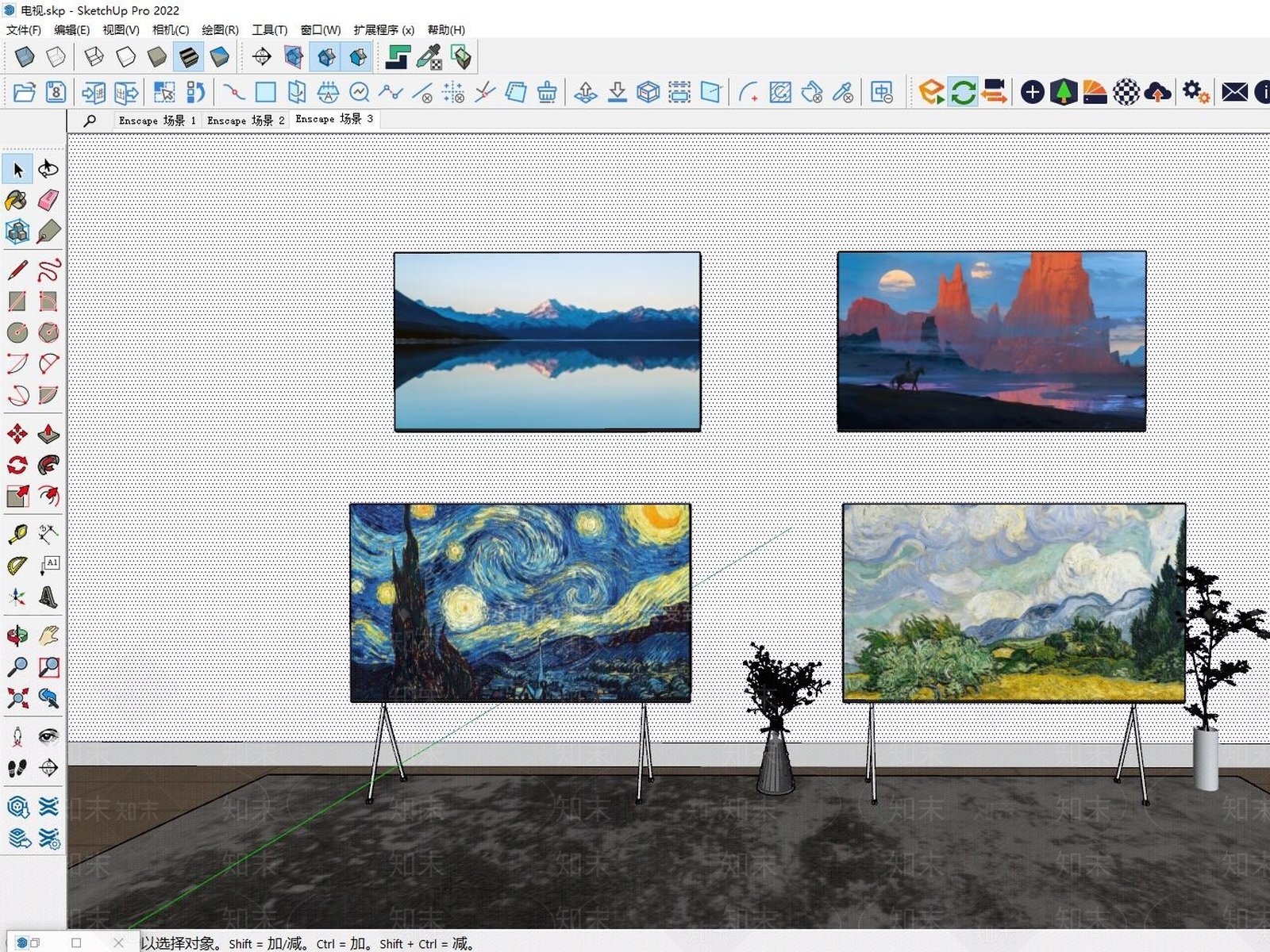Screen dimensions: 1270x952
Task: Activate the 3D Text tool
Action: pyautogui.click(x=48, y=597)
